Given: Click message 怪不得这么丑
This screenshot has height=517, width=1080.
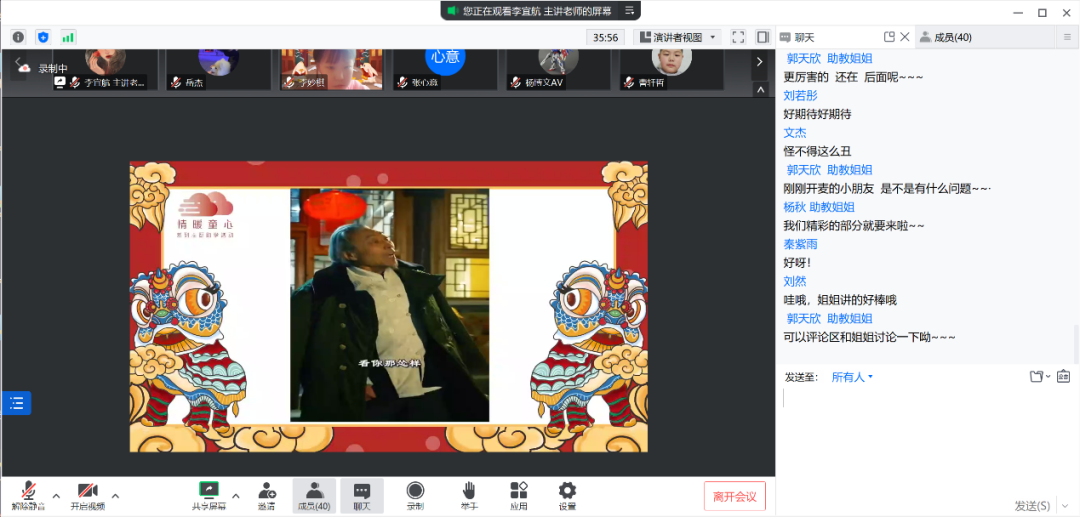Looking at the screenshot, I should [818, 151].
